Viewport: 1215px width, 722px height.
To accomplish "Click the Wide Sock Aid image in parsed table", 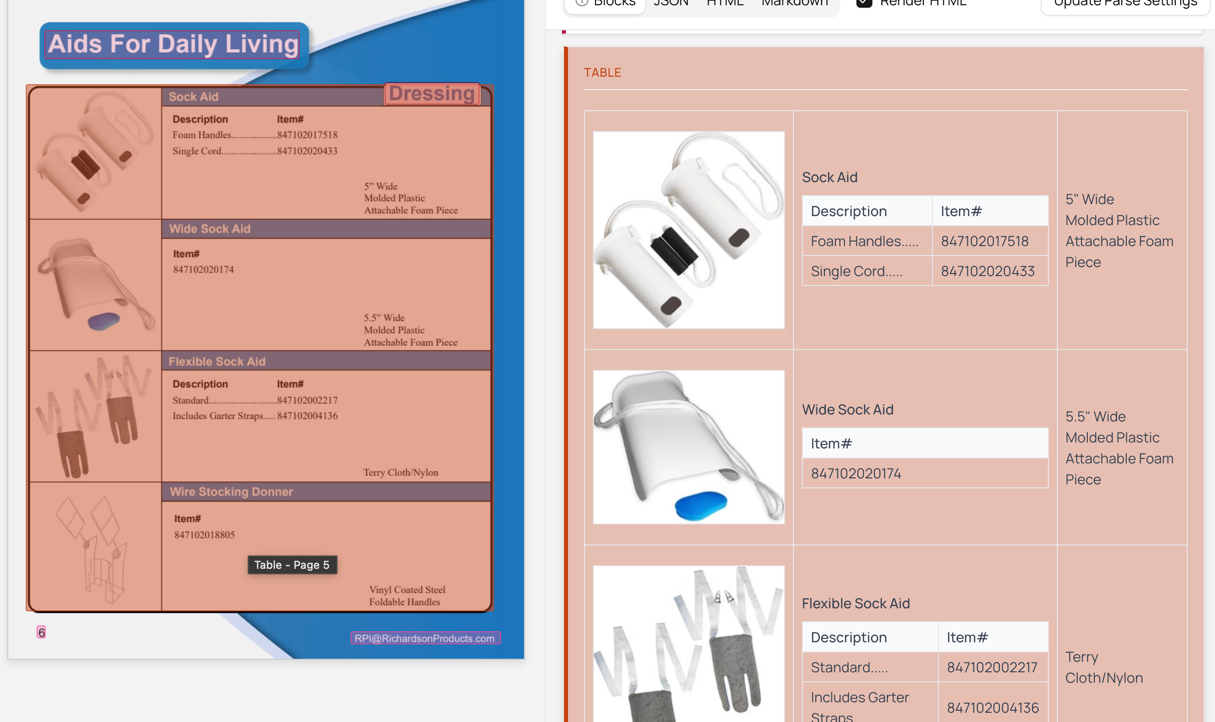I will (x=689, y=447).
